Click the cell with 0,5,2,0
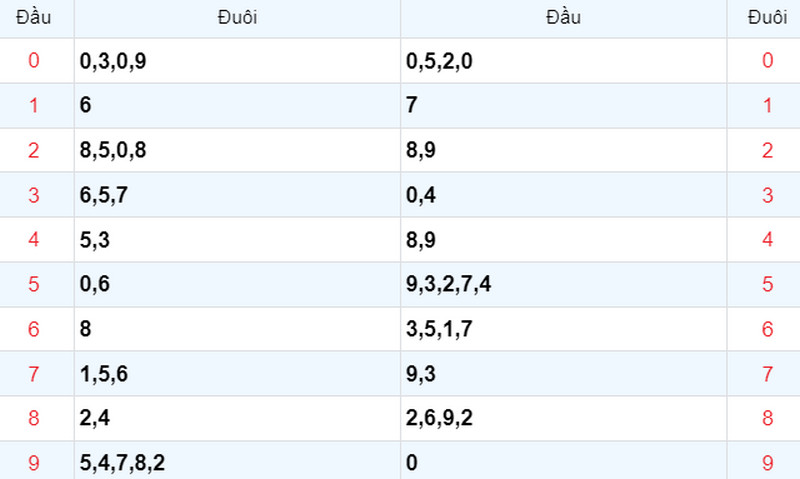Image resolution: width=800 pixels, height=479 pixels. (563, 61)
